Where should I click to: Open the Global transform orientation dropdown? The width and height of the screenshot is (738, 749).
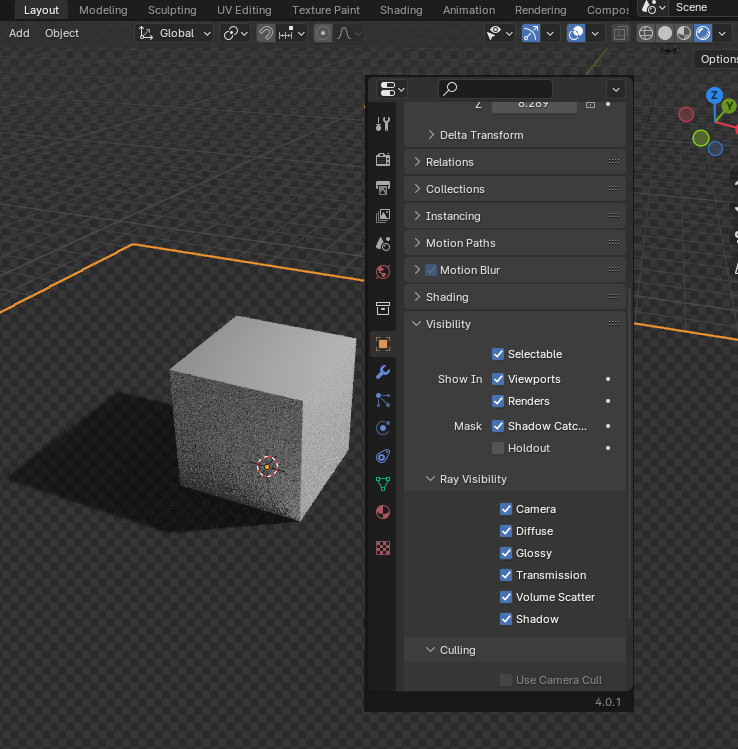174,33
